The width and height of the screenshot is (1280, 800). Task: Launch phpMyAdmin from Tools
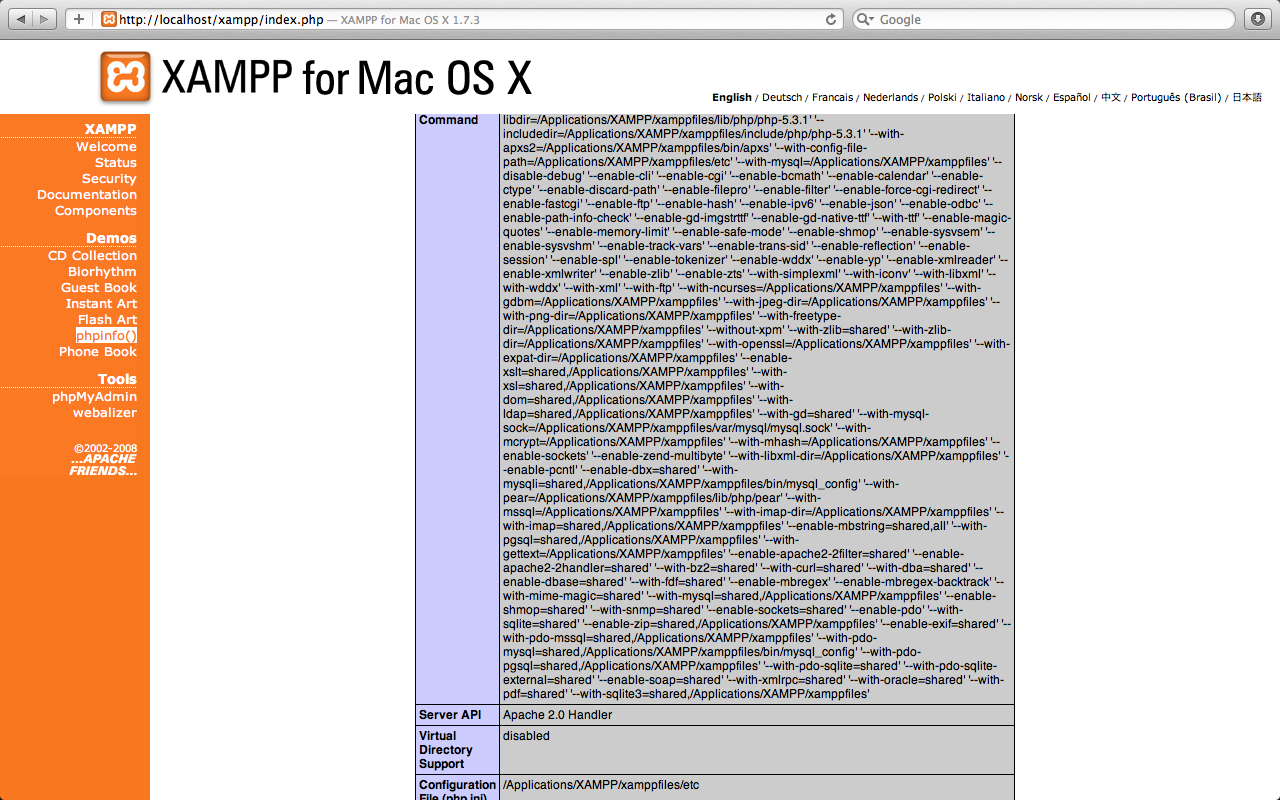tap(94, 397)
